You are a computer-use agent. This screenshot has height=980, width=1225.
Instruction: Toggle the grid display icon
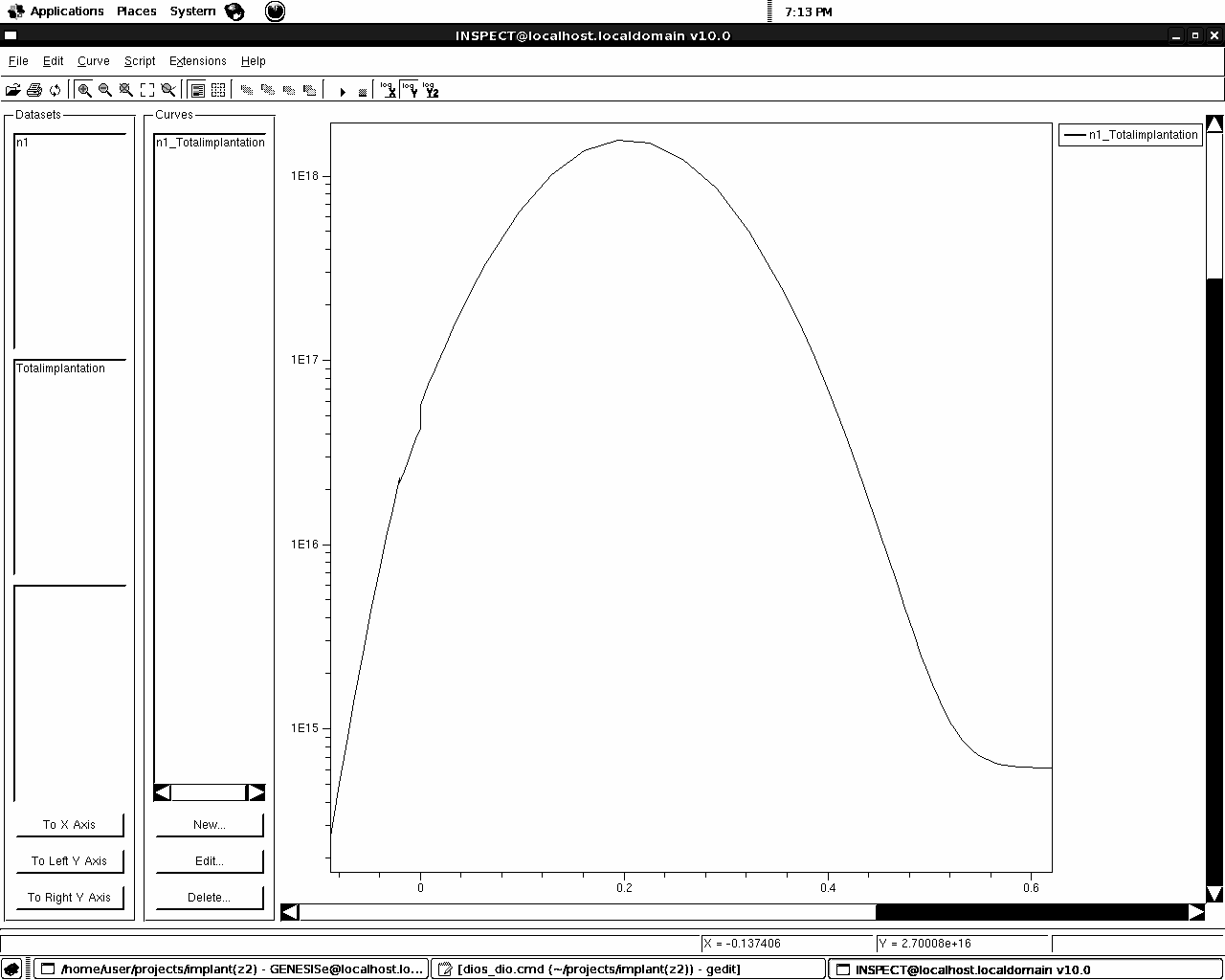tap(218, 90)
